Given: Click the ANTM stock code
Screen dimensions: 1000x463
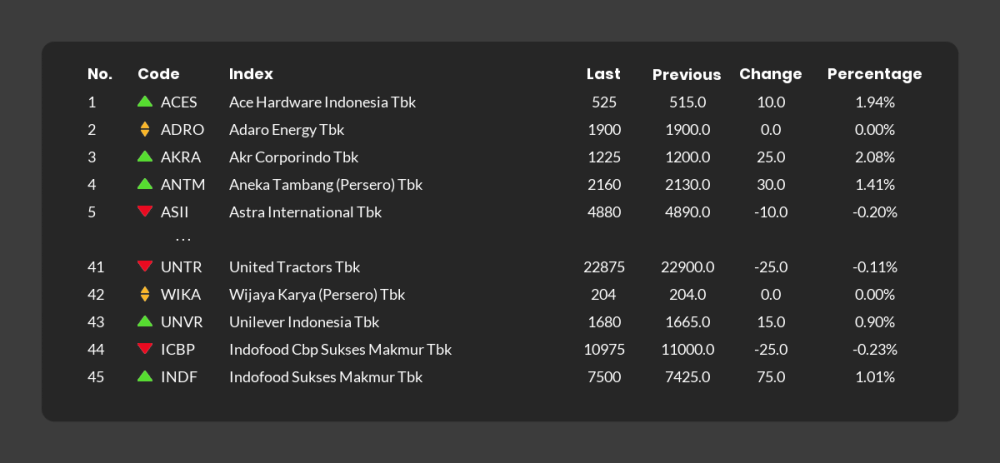Looking at the screenshot, I should pyautogui.click(x=181, y=184).
